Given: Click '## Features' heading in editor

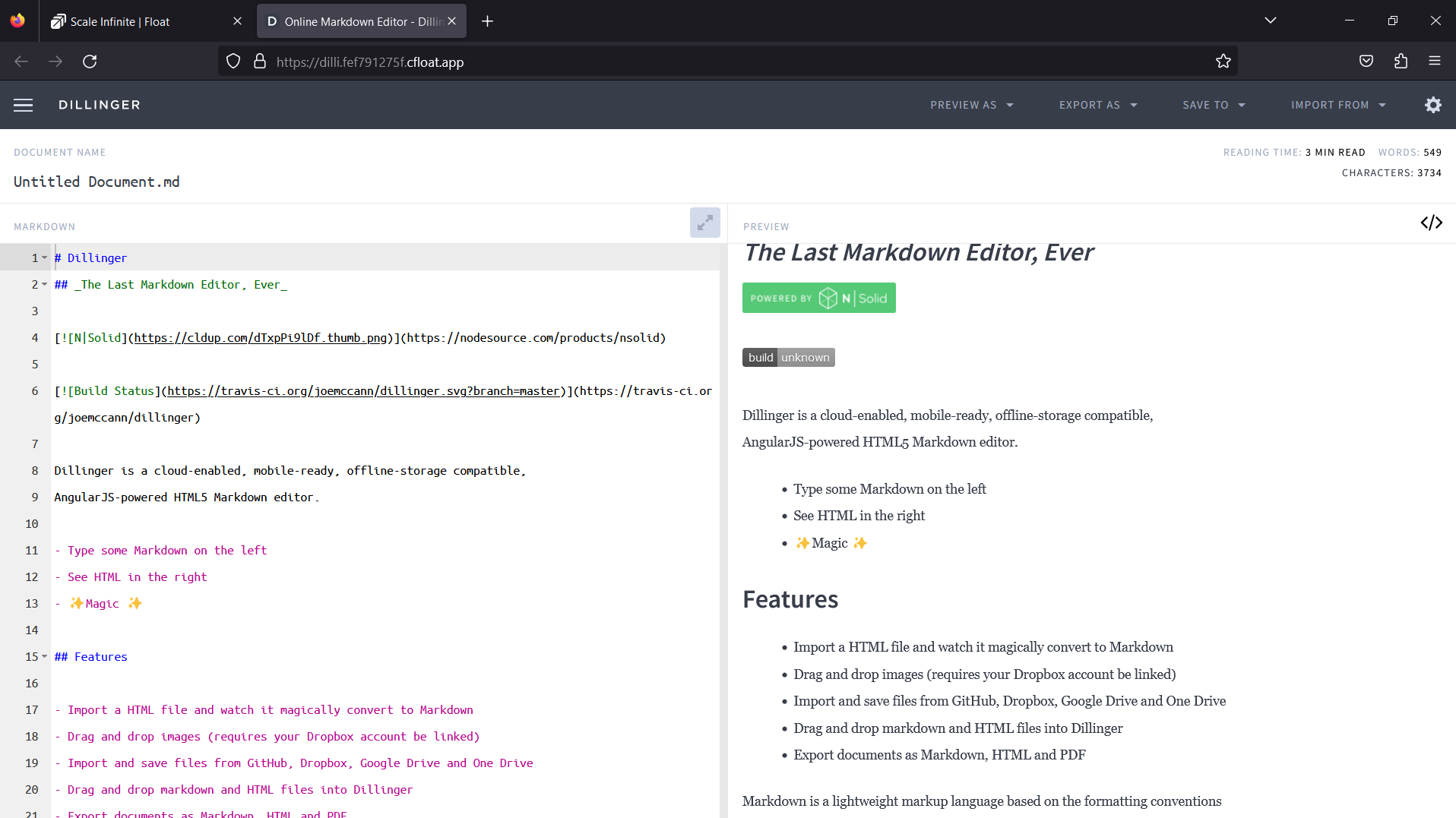Looking at the screenshot, I should (x=90, y=657).
